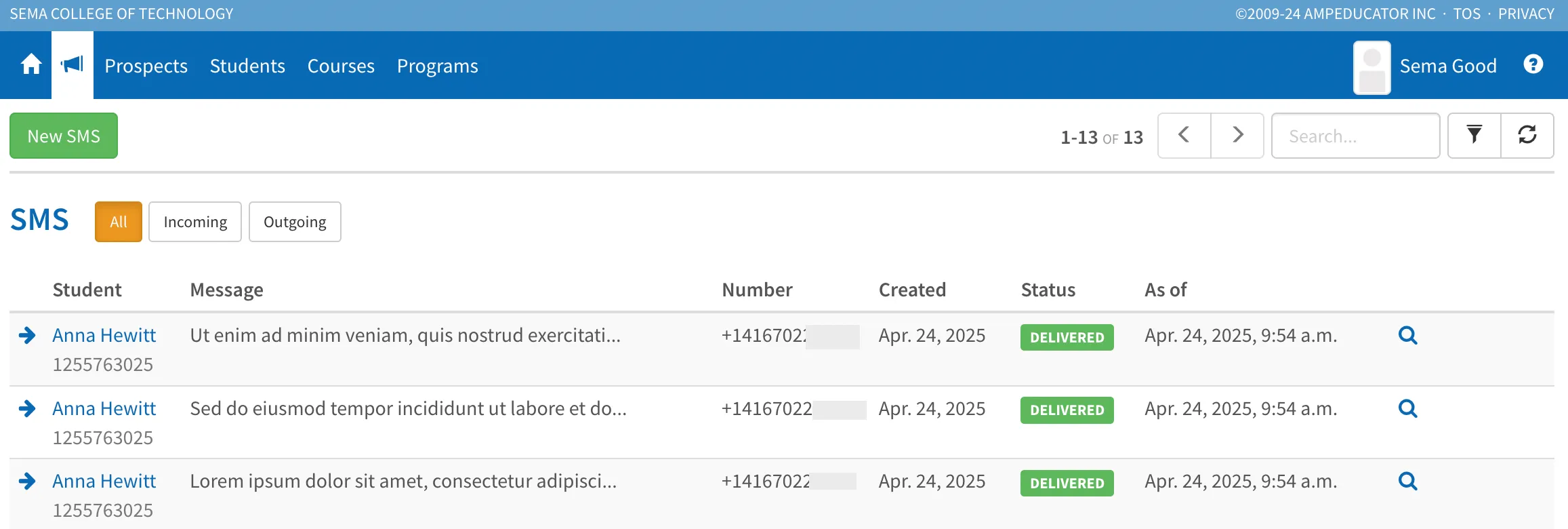The image size is (1568, 529).
Task: Open Anna Hewitt link in 'Sed do eiusmod' row
Action: [x=104, y=408]
